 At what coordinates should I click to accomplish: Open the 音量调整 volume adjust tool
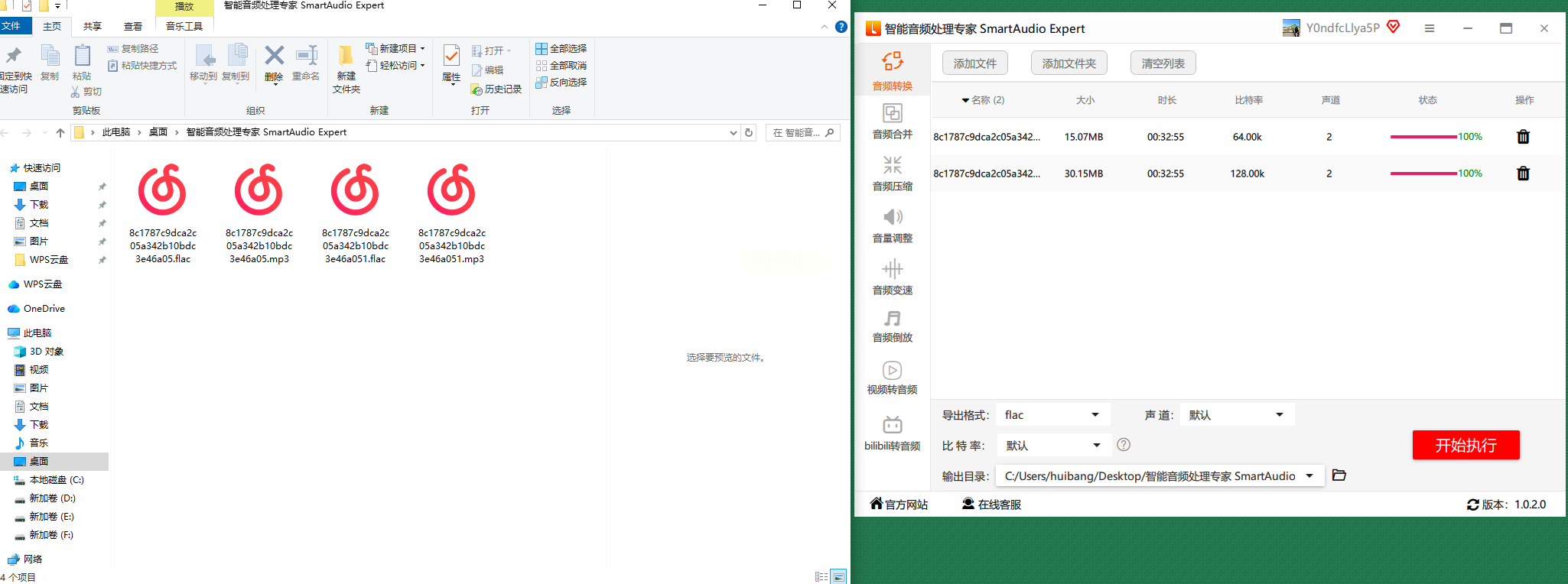892,225
